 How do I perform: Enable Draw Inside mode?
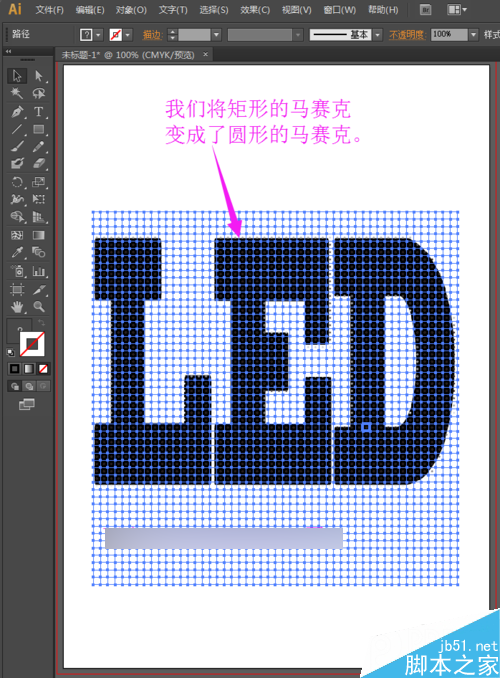click(43, 386)
